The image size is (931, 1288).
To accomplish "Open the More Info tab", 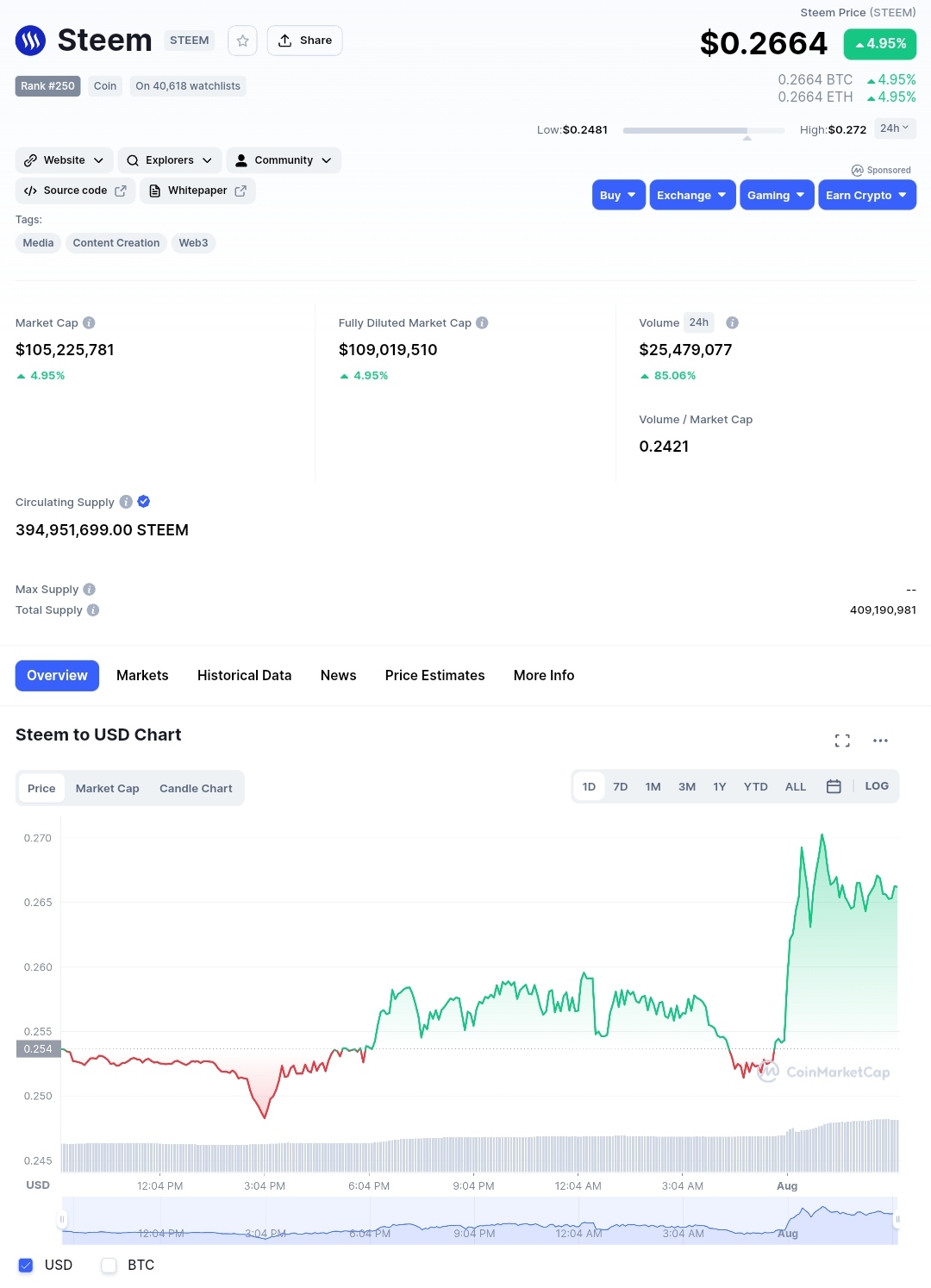I will (x=544, y=676).
